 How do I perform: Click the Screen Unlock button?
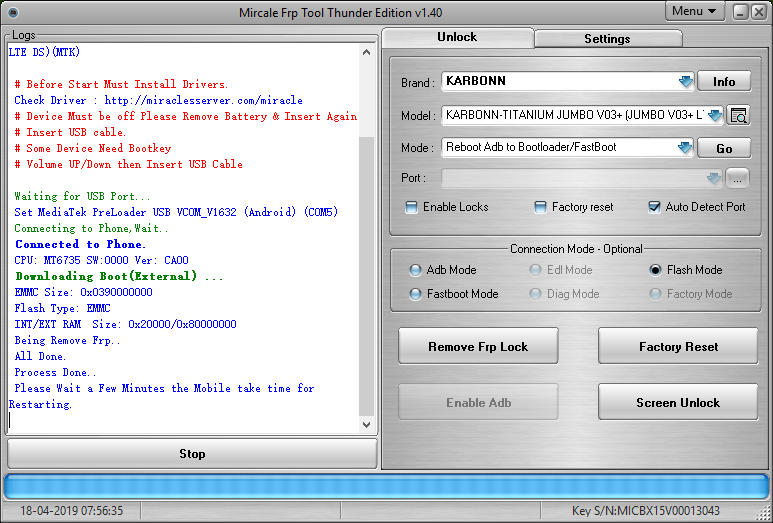point(678,402)
